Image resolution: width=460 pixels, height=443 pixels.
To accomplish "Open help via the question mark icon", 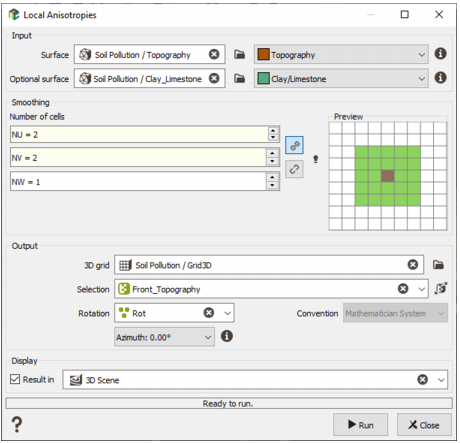I will point(17,424).
